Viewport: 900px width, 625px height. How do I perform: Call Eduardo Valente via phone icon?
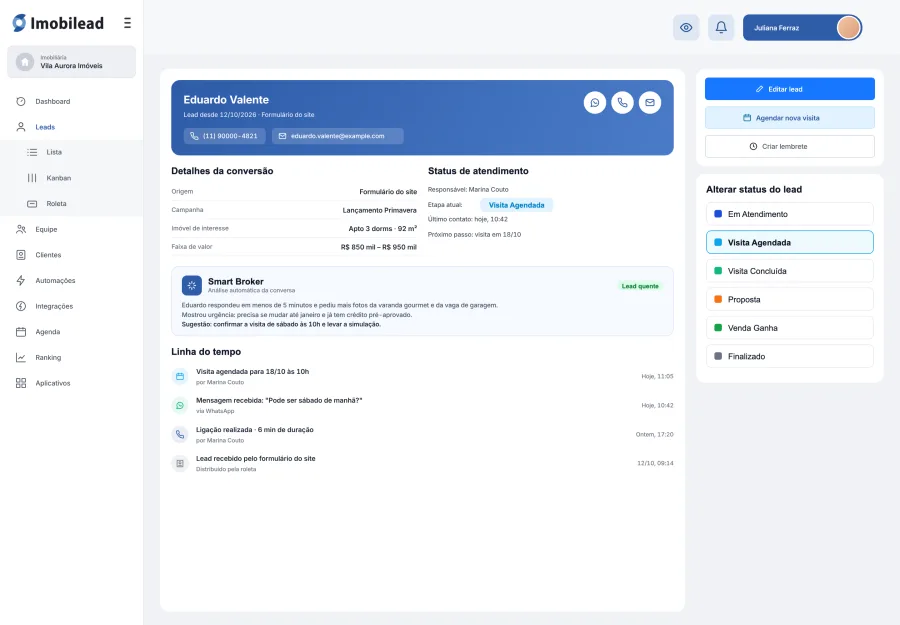tap(622, 103)
